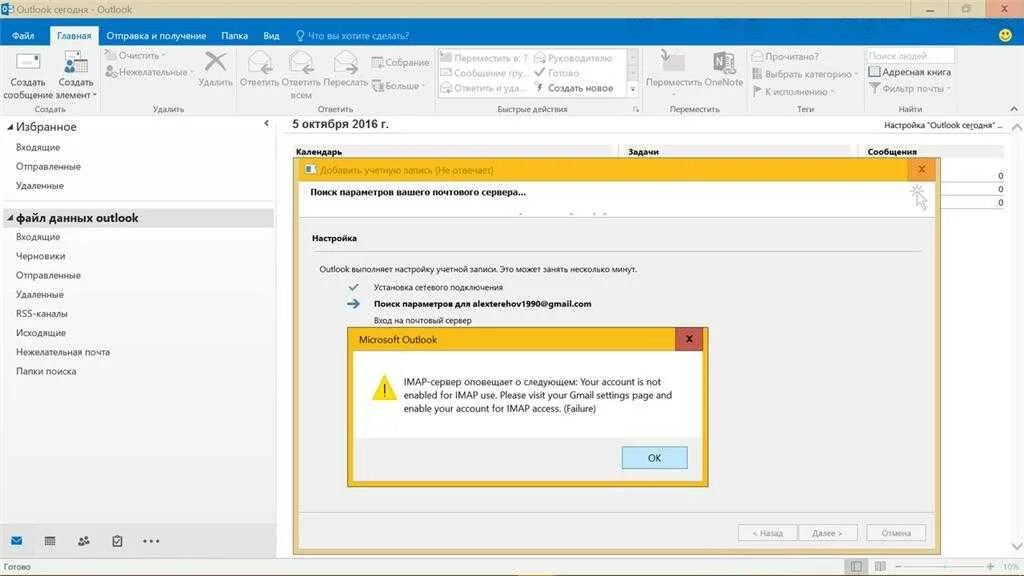1024x576 pixels.
Task: Collapse the folder pane arrow
Action: [x=266, y=123]
